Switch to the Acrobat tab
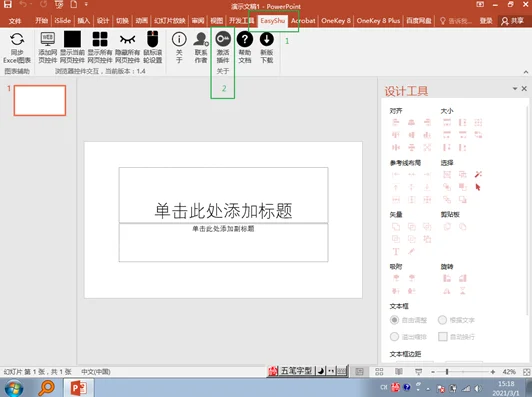 point(303,21)
